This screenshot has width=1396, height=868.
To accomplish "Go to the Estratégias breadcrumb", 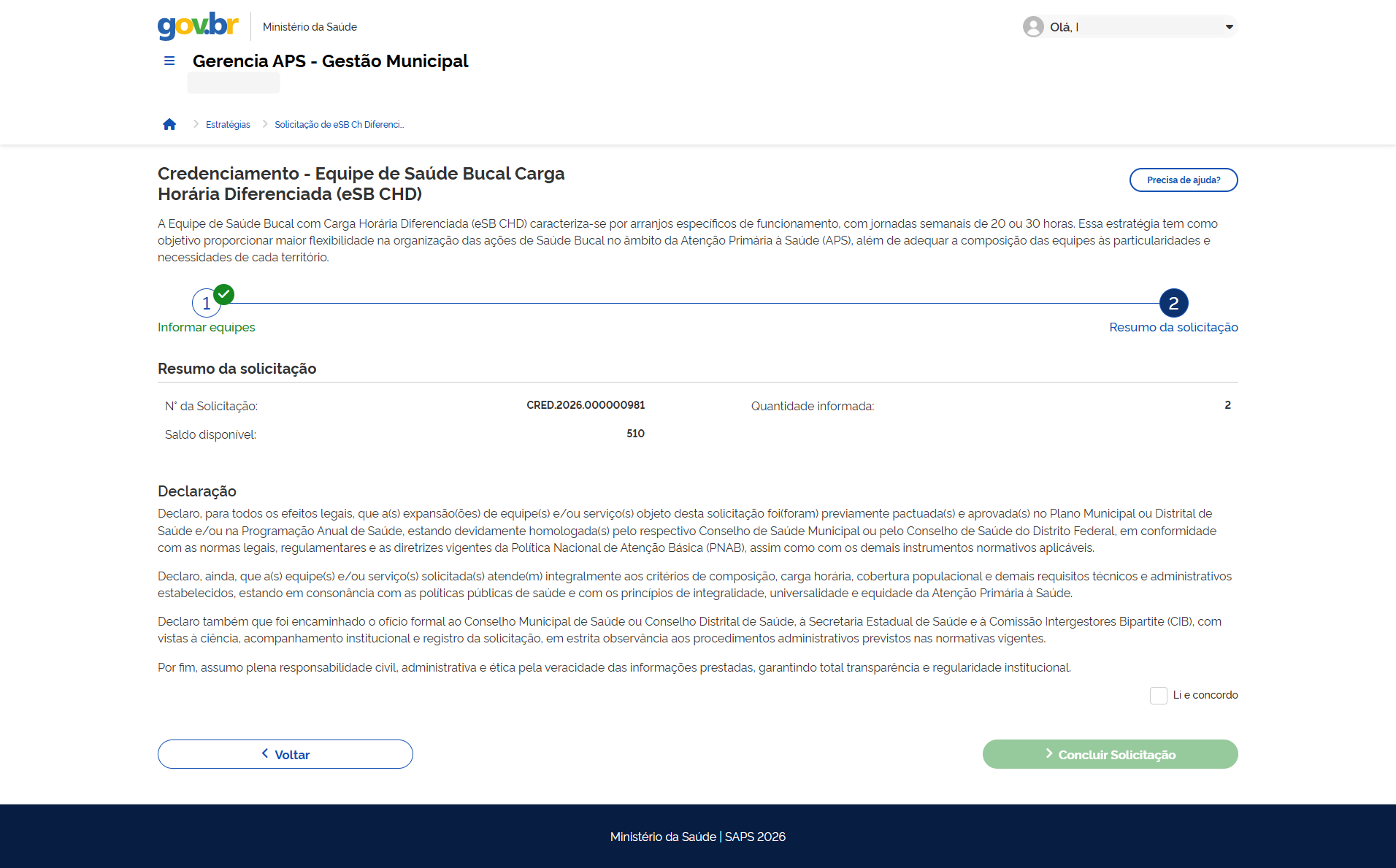I will click(228, 125).
